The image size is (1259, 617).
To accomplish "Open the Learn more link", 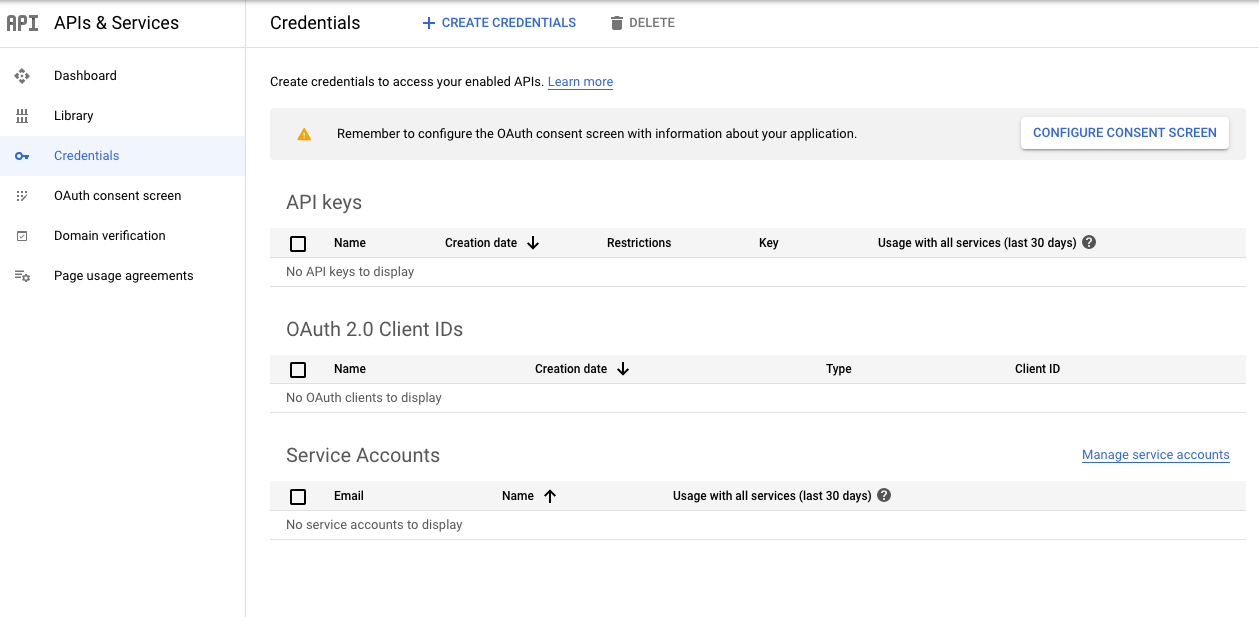I will pos(580,82).
